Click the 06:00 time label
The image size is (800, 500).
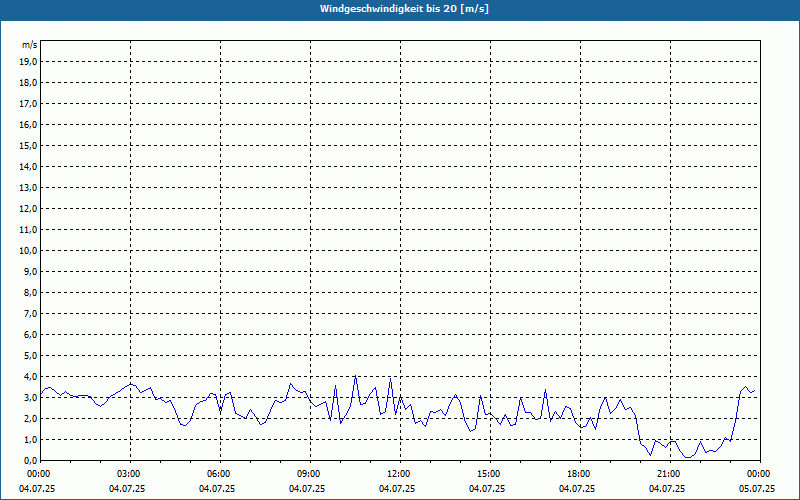pos(217,474)
